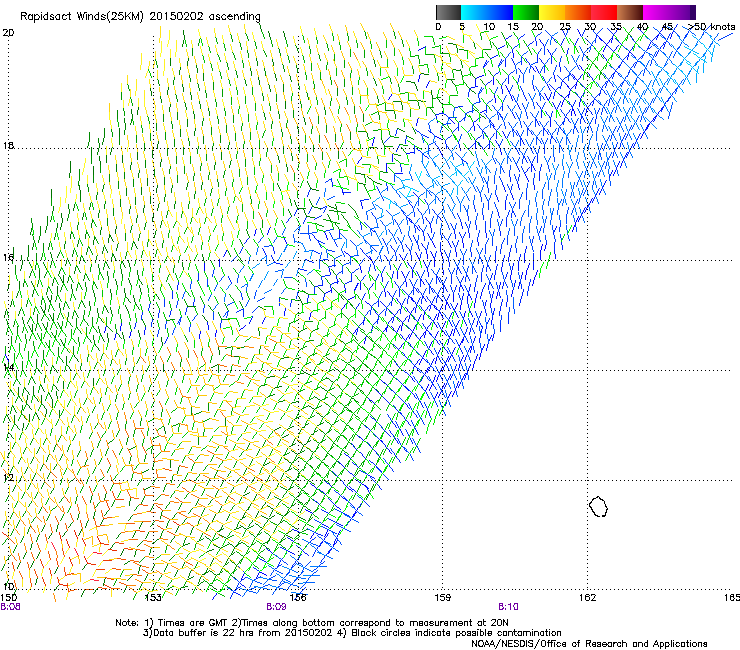Click the 'Rapidscat Winds(25KM) 20150202 ascending' title
Screen dimensions: 740x650
pyautogui.click(x=140, y=16)
